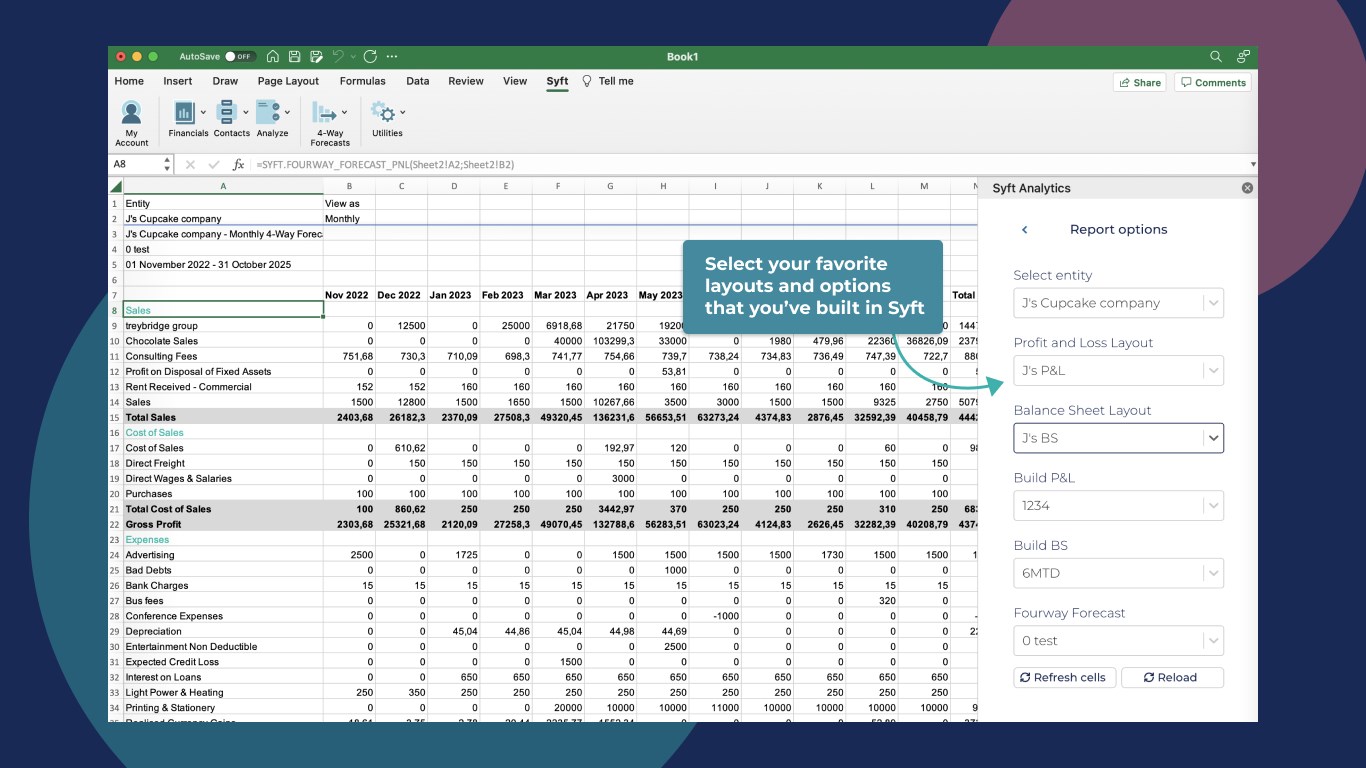Select the 'Consulting Fees' cell
The height and width of the screenshot is (768, 1366).
point(223,356)
